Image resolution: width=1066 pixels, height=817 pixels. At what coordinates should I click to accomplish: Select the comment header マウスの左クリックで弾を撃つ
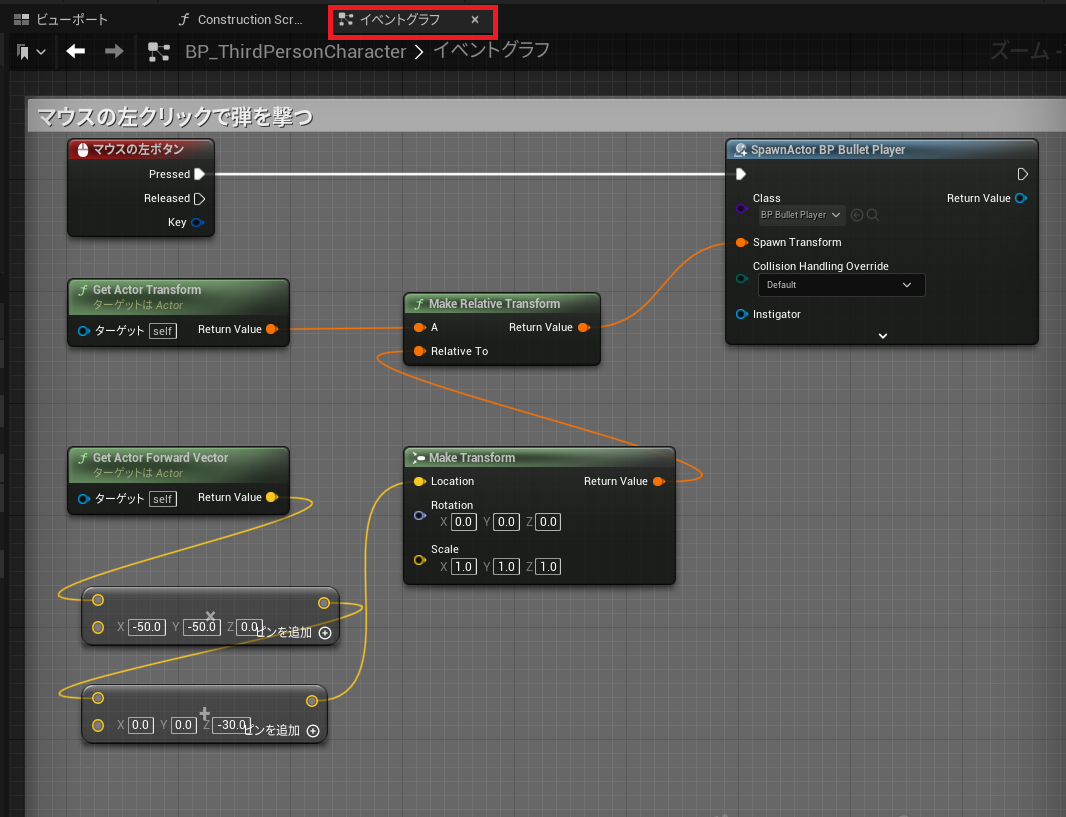[175, 117]
